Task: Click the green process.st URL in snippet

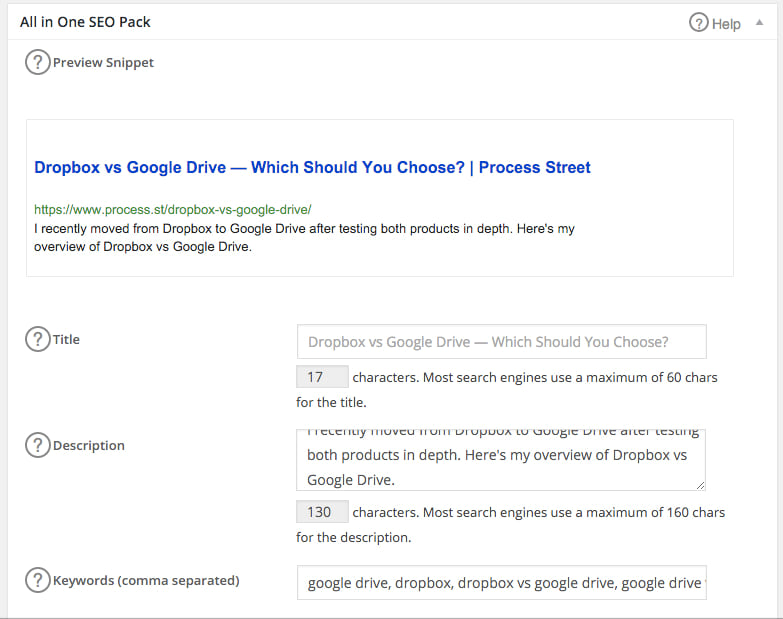Action: (173, 210)
